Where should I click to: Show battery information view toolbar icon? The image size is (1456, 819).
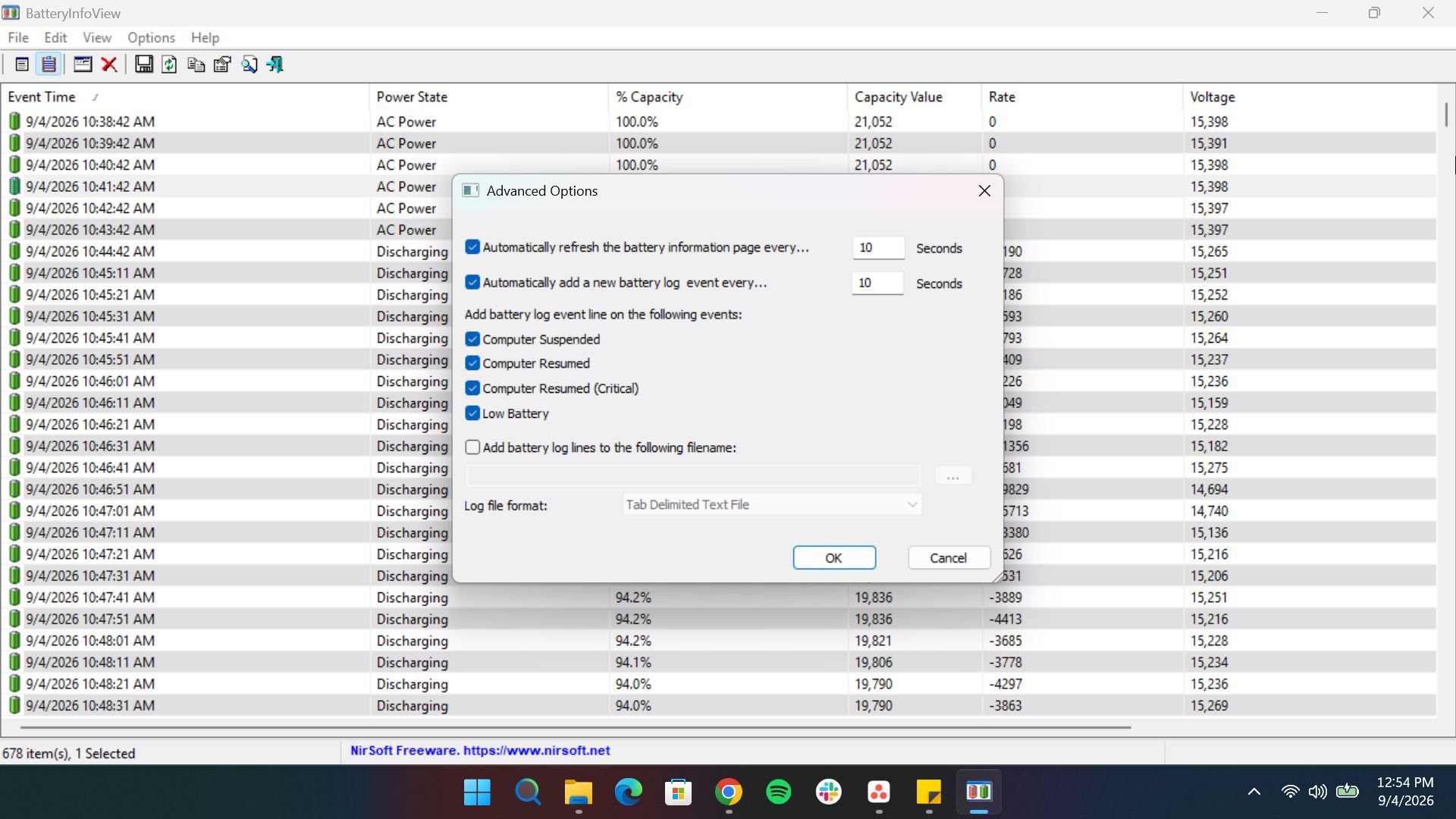coord(22,64)
